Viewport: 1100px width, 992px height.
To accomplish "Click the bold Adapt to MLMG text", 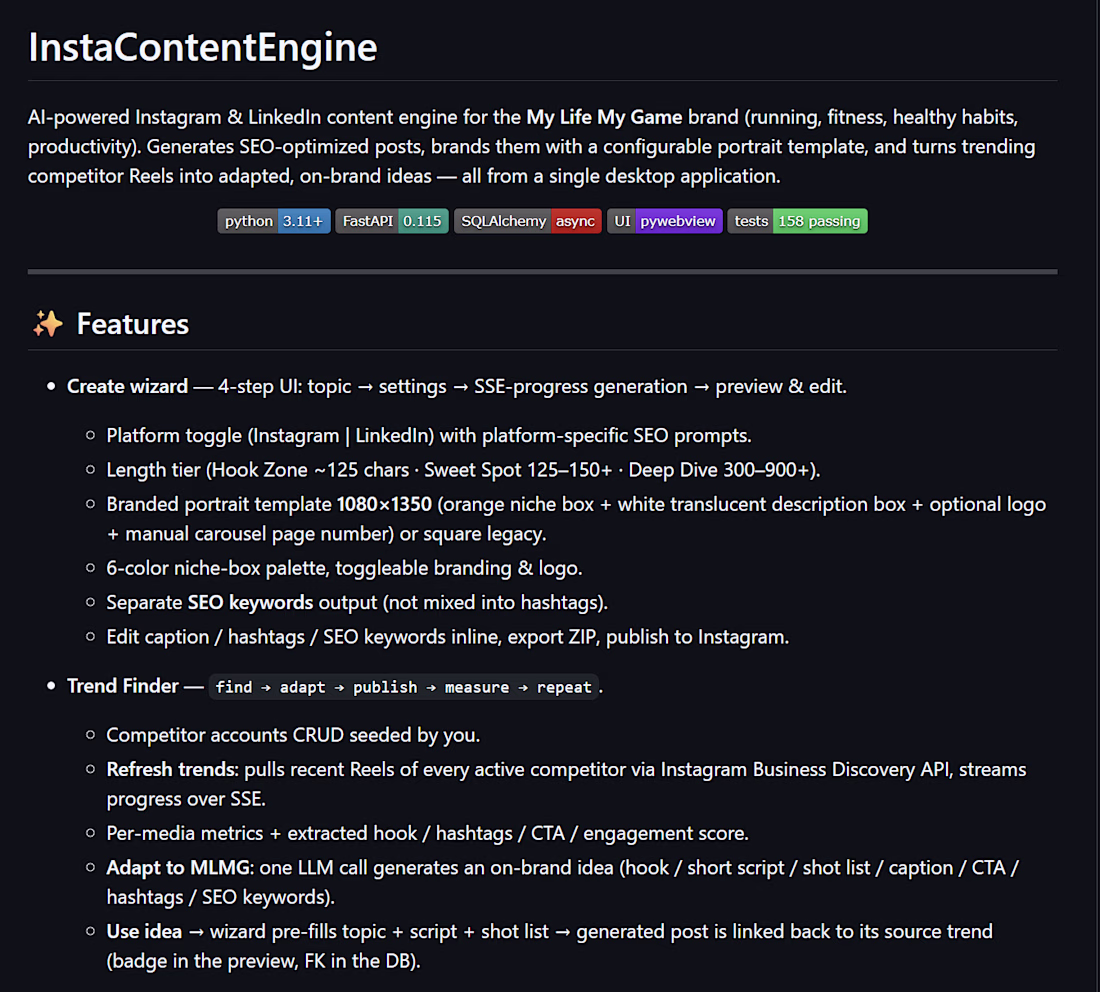I will click(x=180, y=868).
